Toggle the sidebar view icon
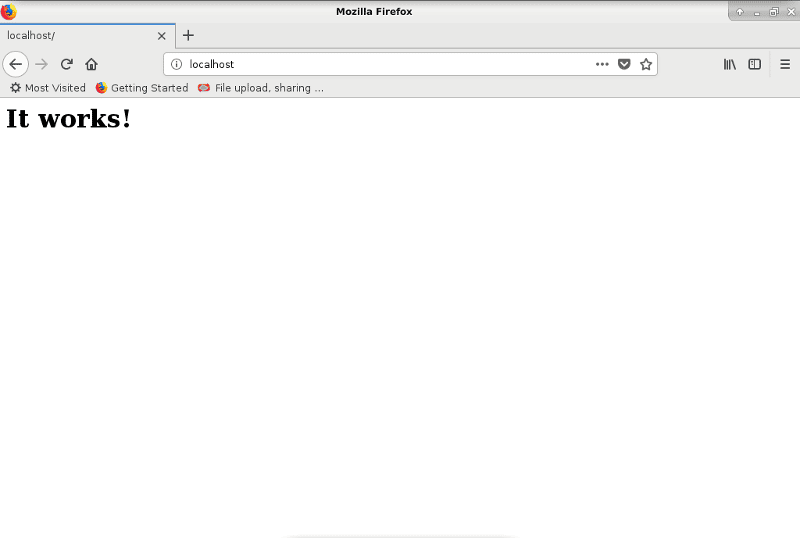 click(x=755, y=64)
